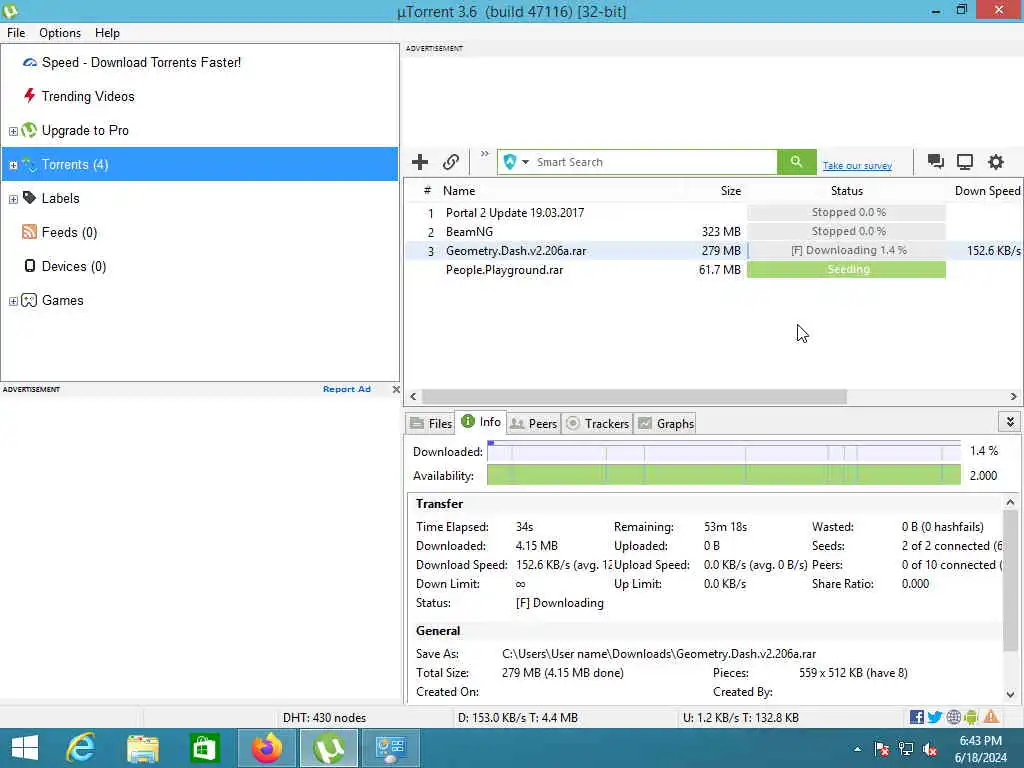Open Preferences gear icon
The width and height of the screenshot is (1024, 768).
click(x=995, y=161)
